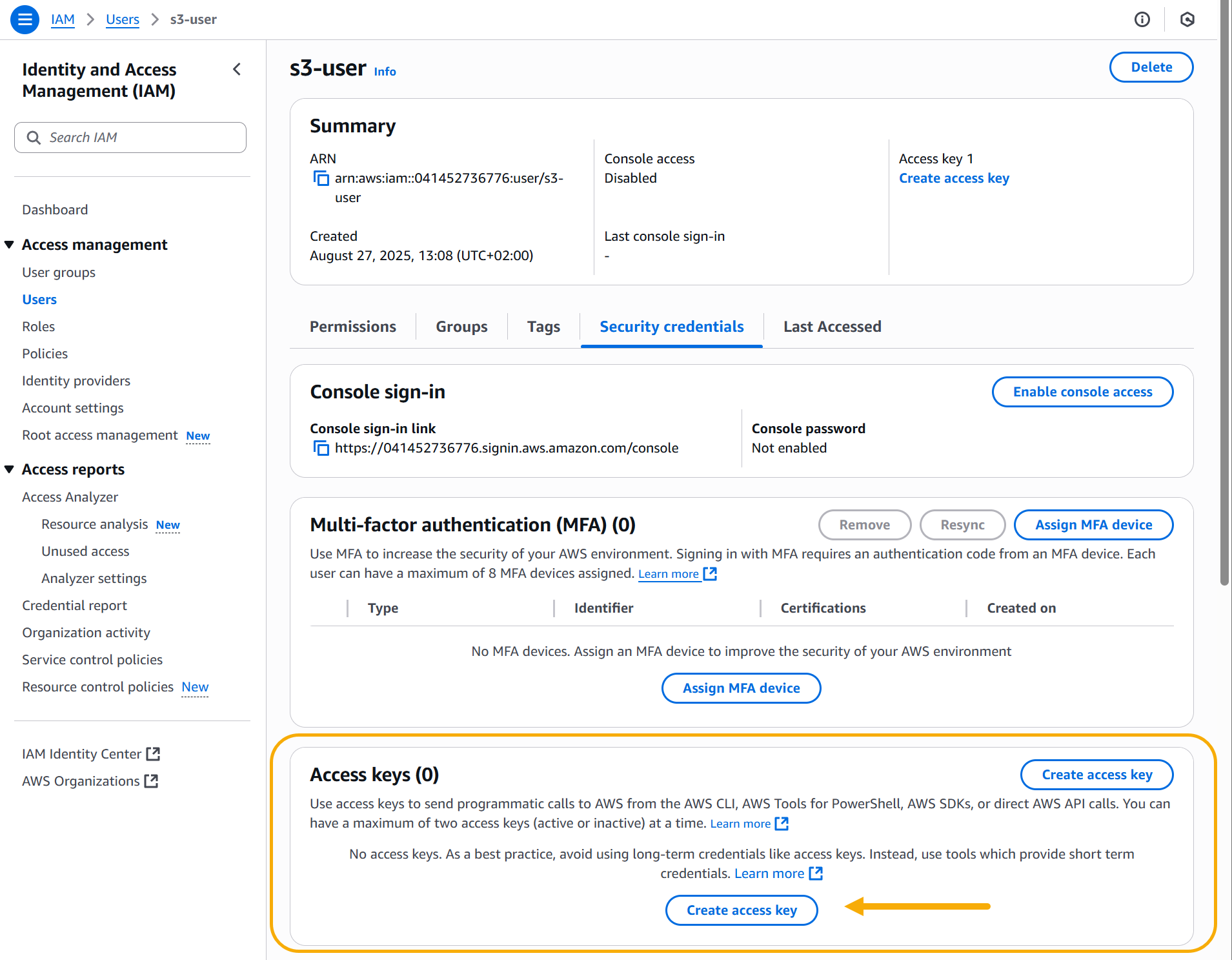This screenshot has height=960, width=1232.
Task: Click the hexagon settings icon in header
Action: 1187,19
